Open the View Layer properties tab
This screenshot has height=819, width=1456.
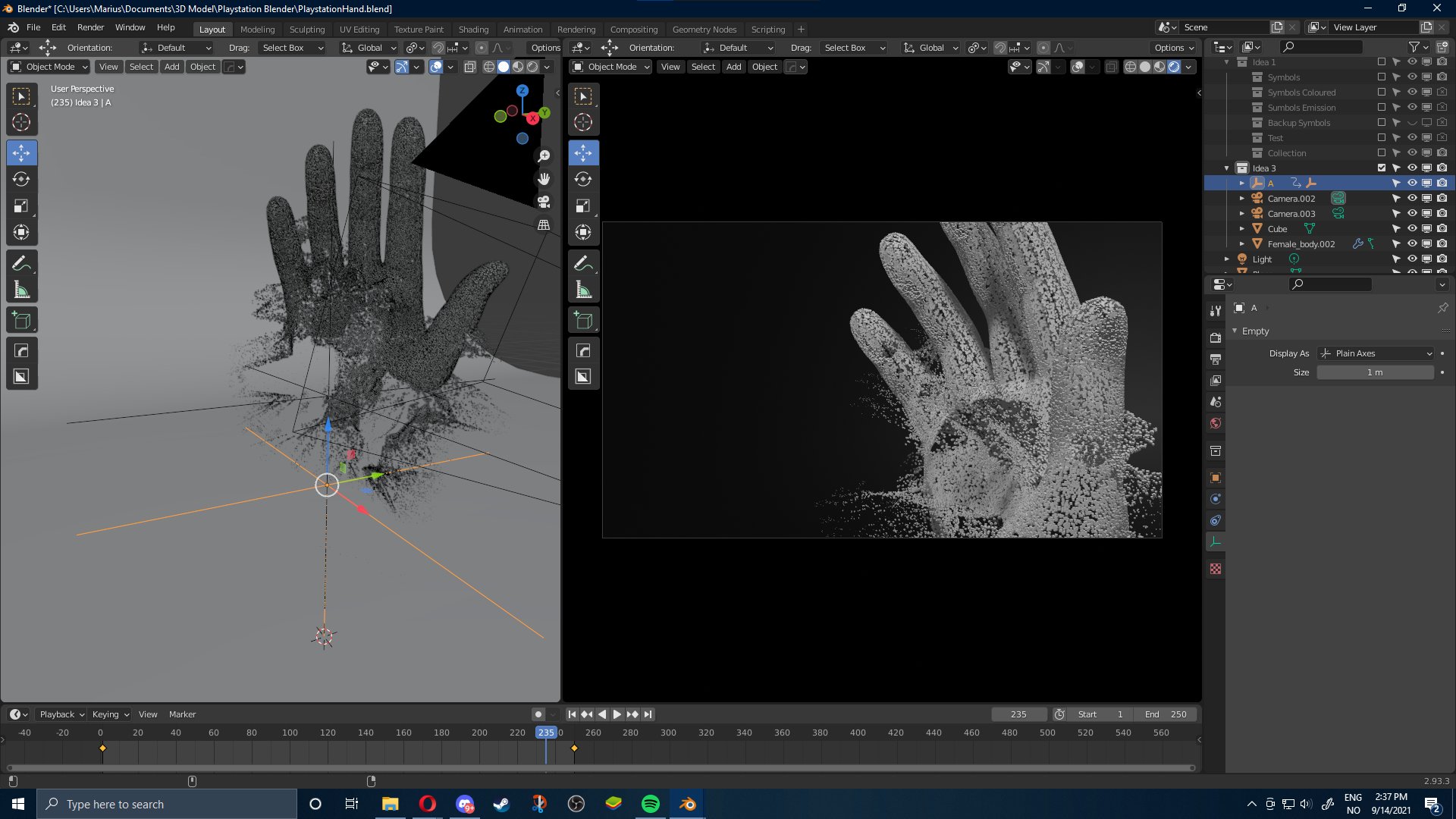click(1216, 380)
